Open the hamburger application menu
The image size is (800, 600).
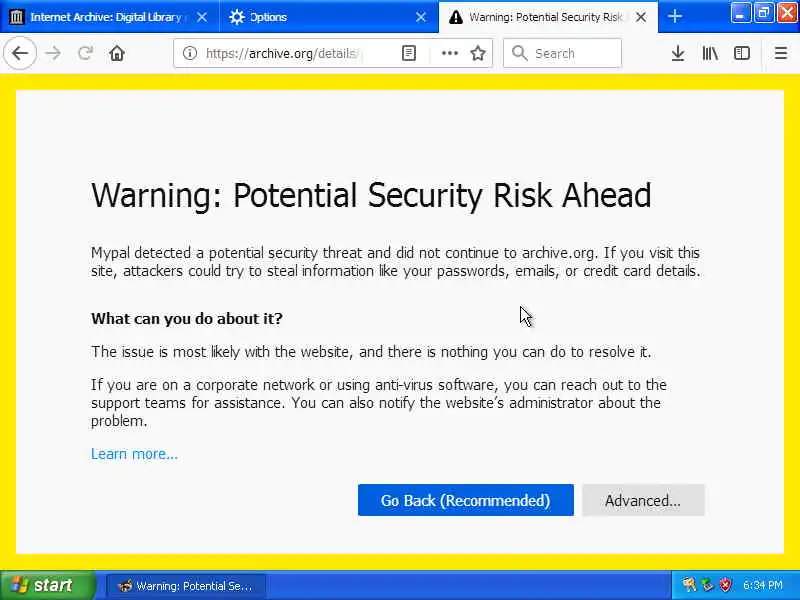[781, 54]
